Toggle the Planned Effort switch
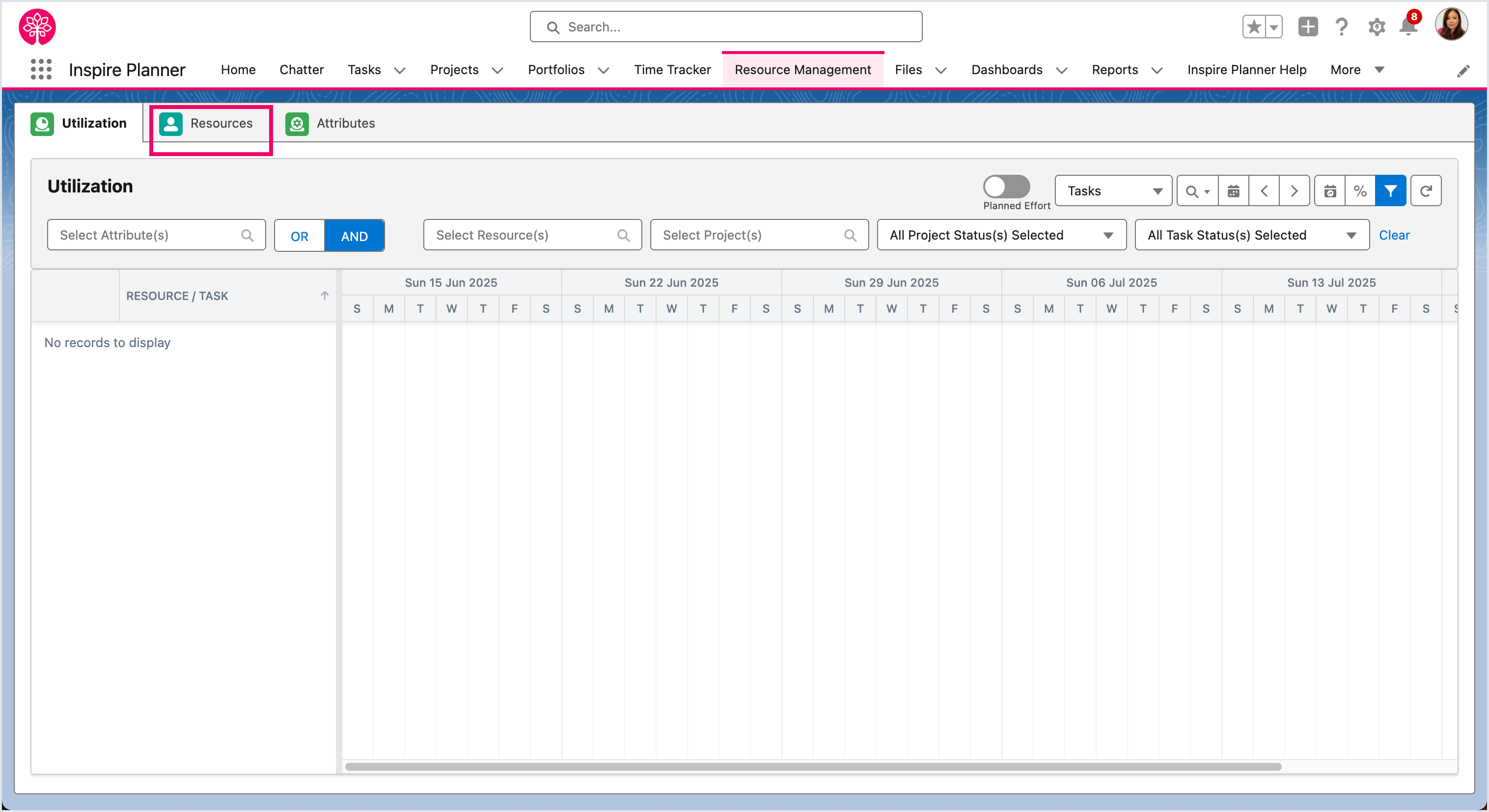This screenshot has height=812, width=1489. [1006, 187]
